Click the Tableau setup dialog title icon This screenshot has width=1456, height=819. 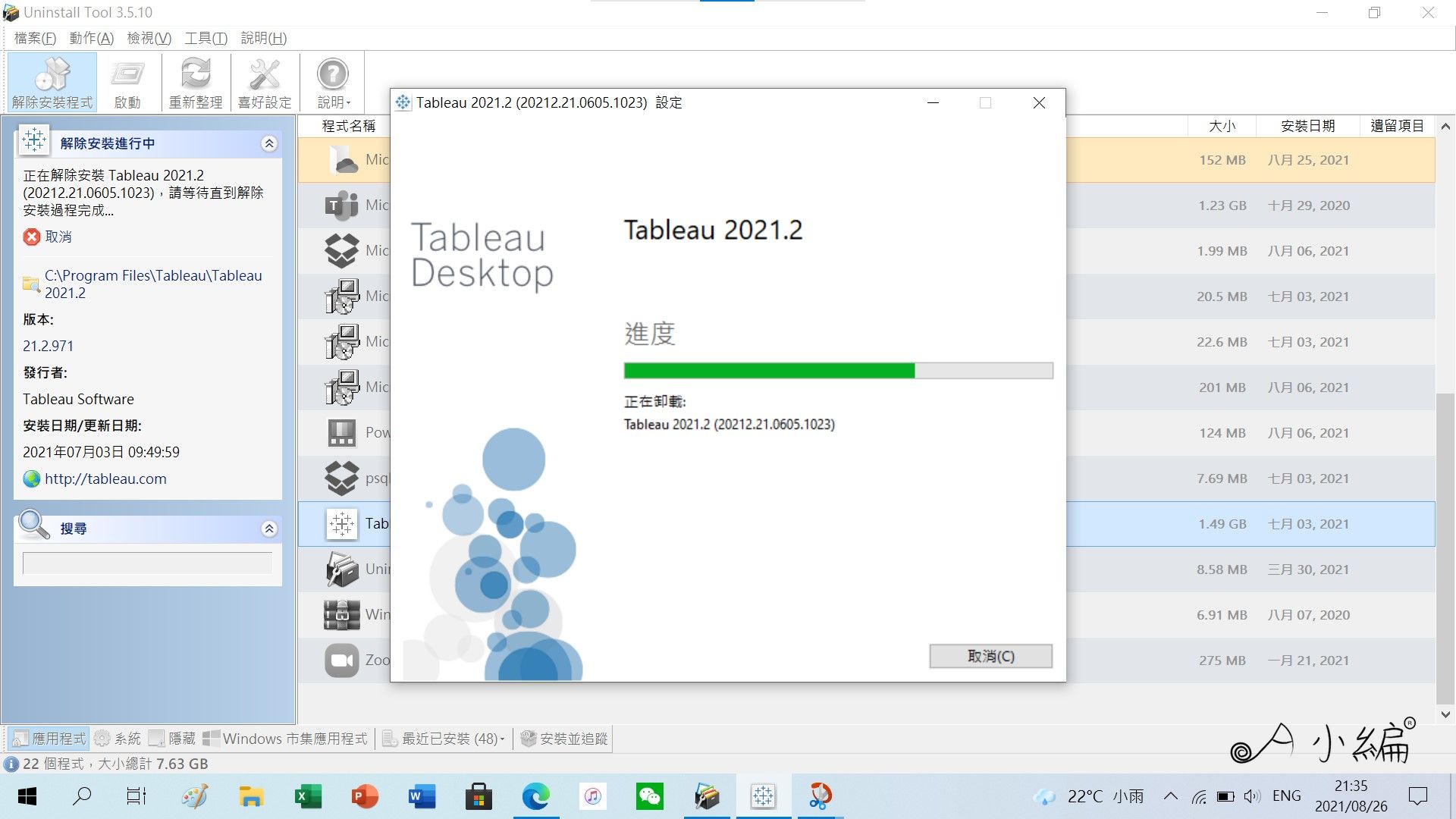[x=403, y=102]
